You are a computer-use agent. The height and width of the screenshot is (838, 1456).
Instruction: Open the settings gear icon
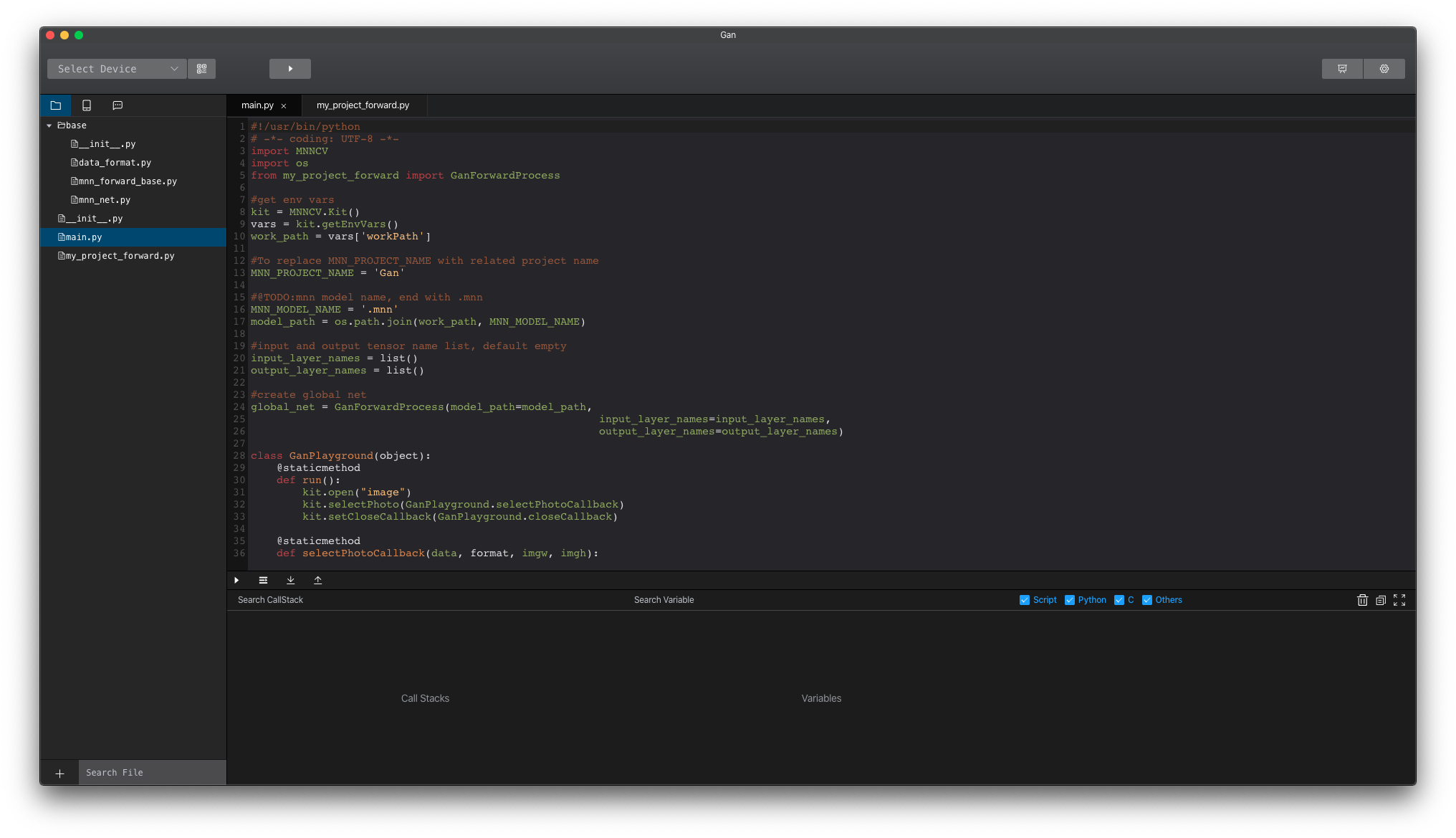pyautogui.click(x=1384, y=69)
